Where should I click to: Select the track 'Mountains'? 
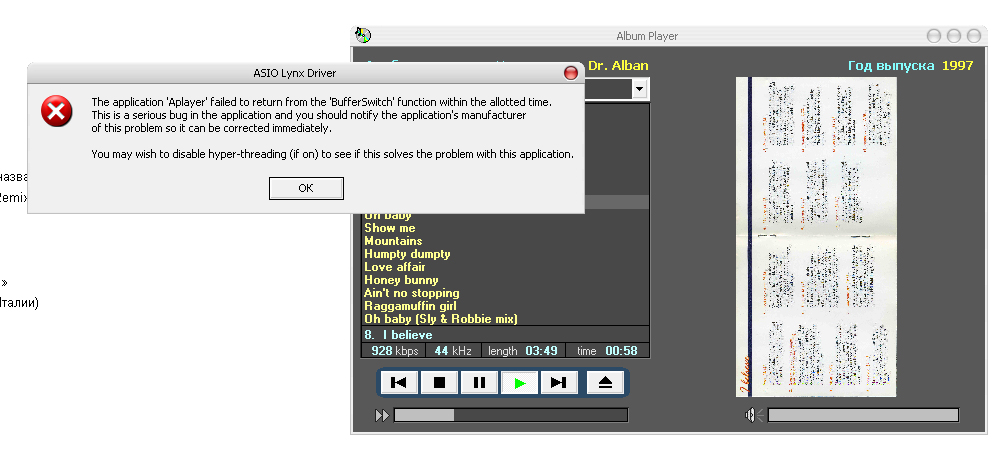[393, 241]
